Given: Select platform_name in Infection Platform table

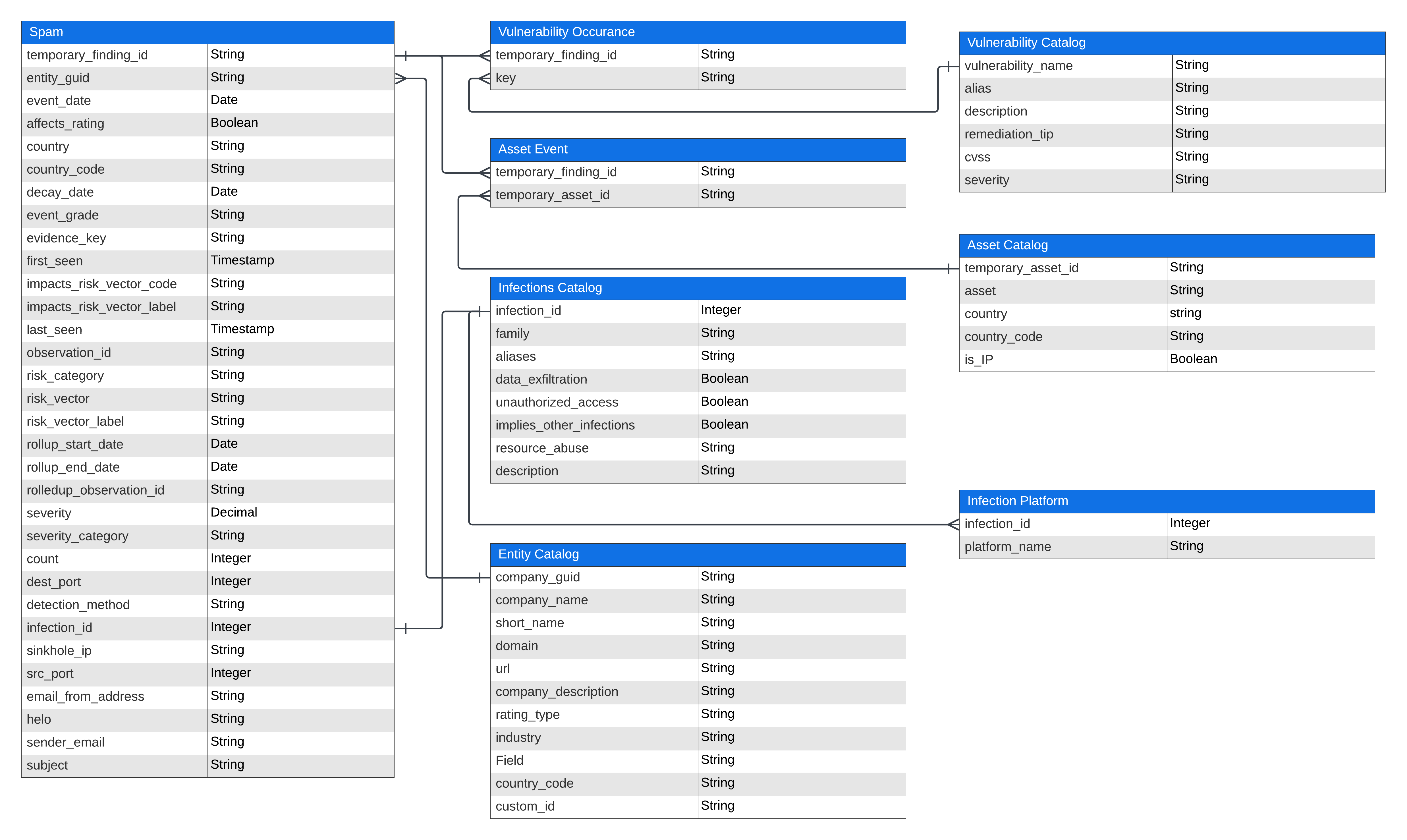Looking at the screenshot, I should [x=1007, y=547].
